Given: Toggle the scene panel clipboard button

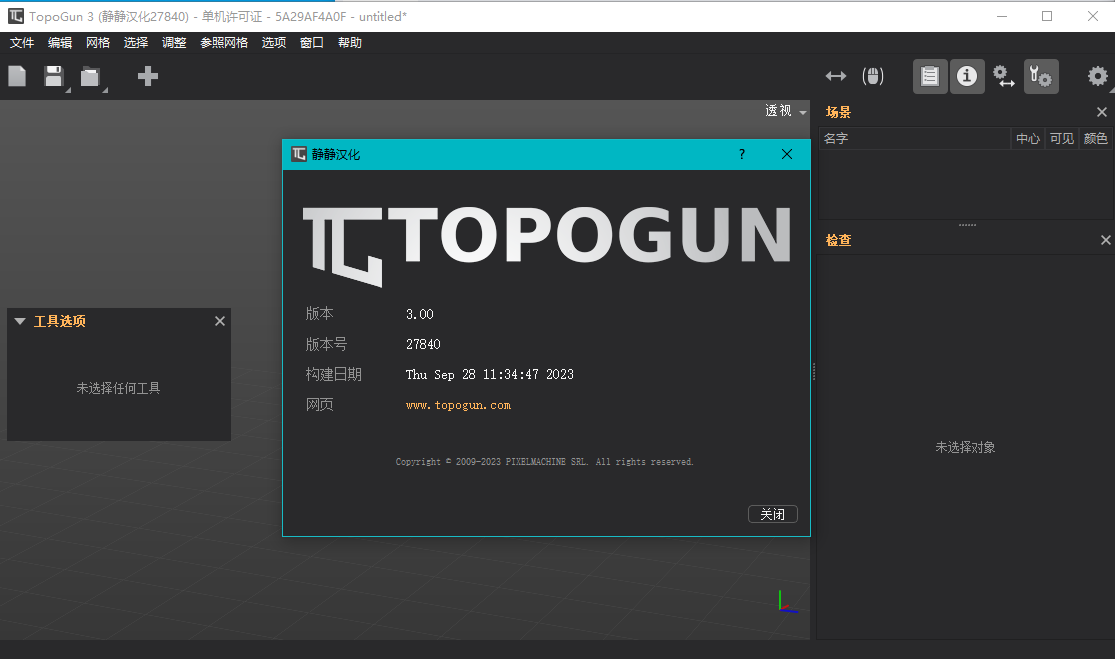Looking at the screenshot, I should pos(930,76).
